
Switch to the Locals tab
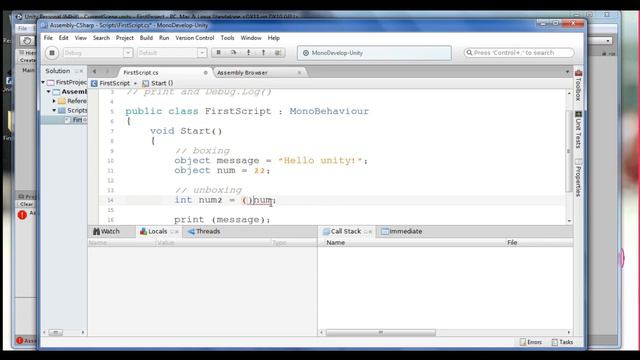(x=153, y=231)
